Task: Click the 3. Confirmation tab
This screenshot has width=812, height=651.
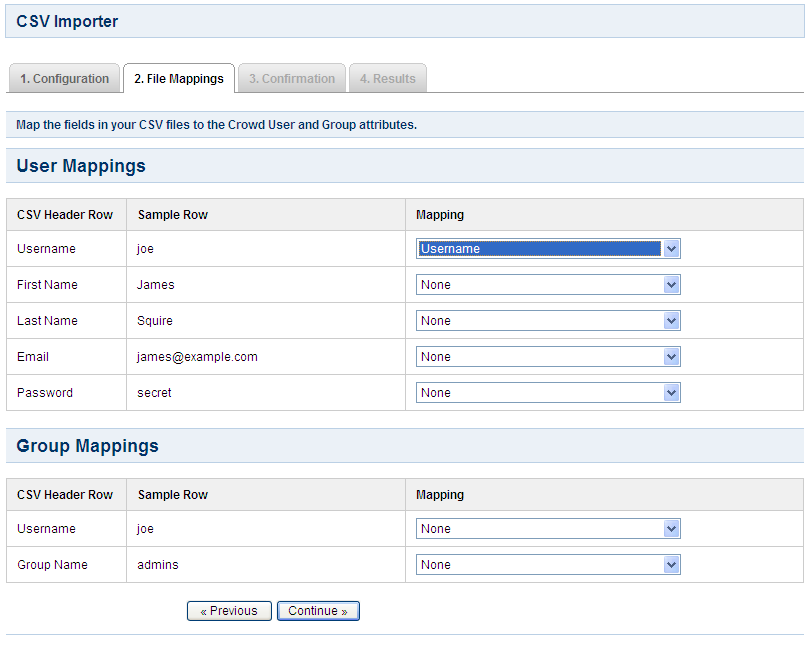Action: coord(292,79)
